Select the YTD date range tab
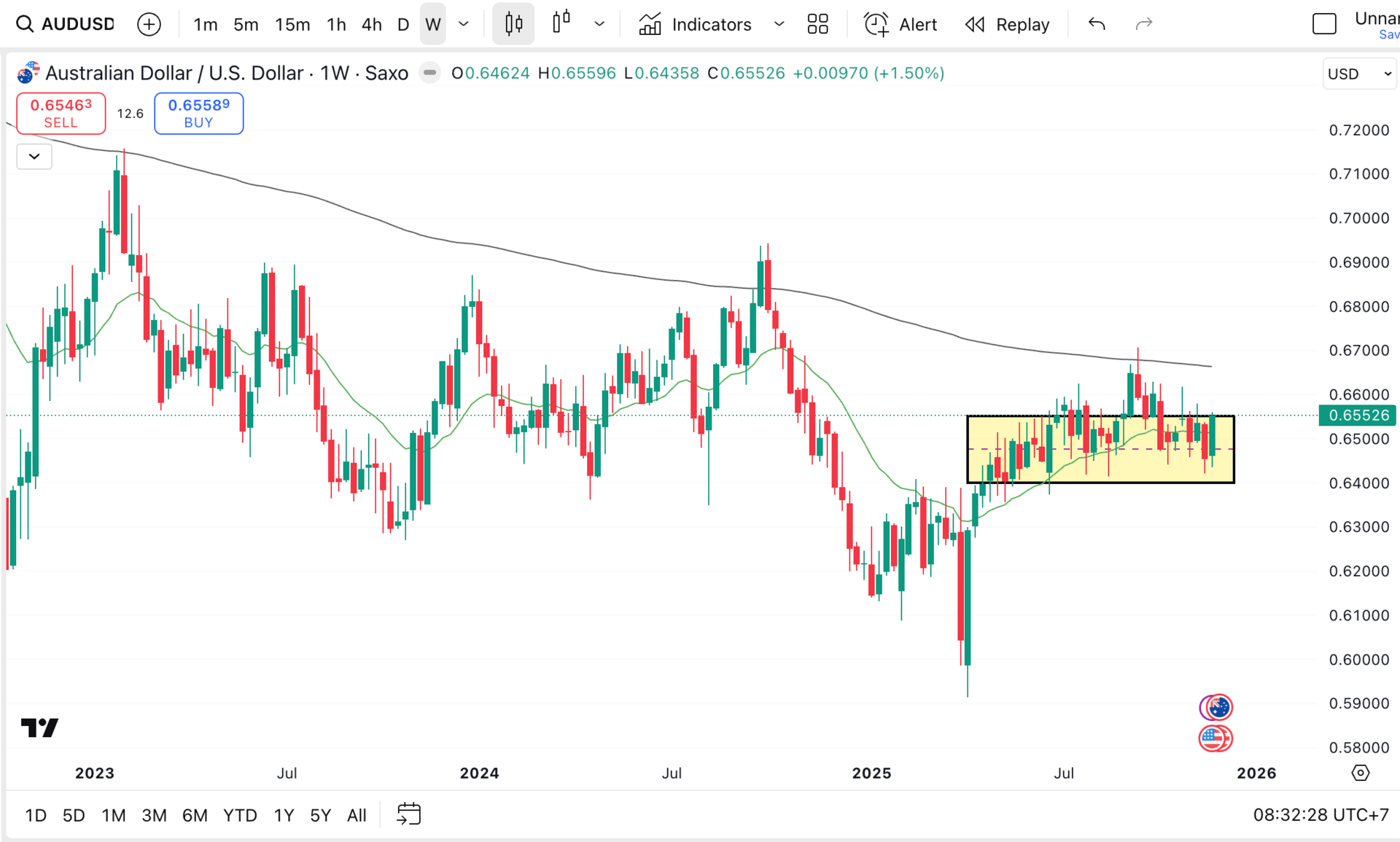1400x842 pixels. [240, 815]
